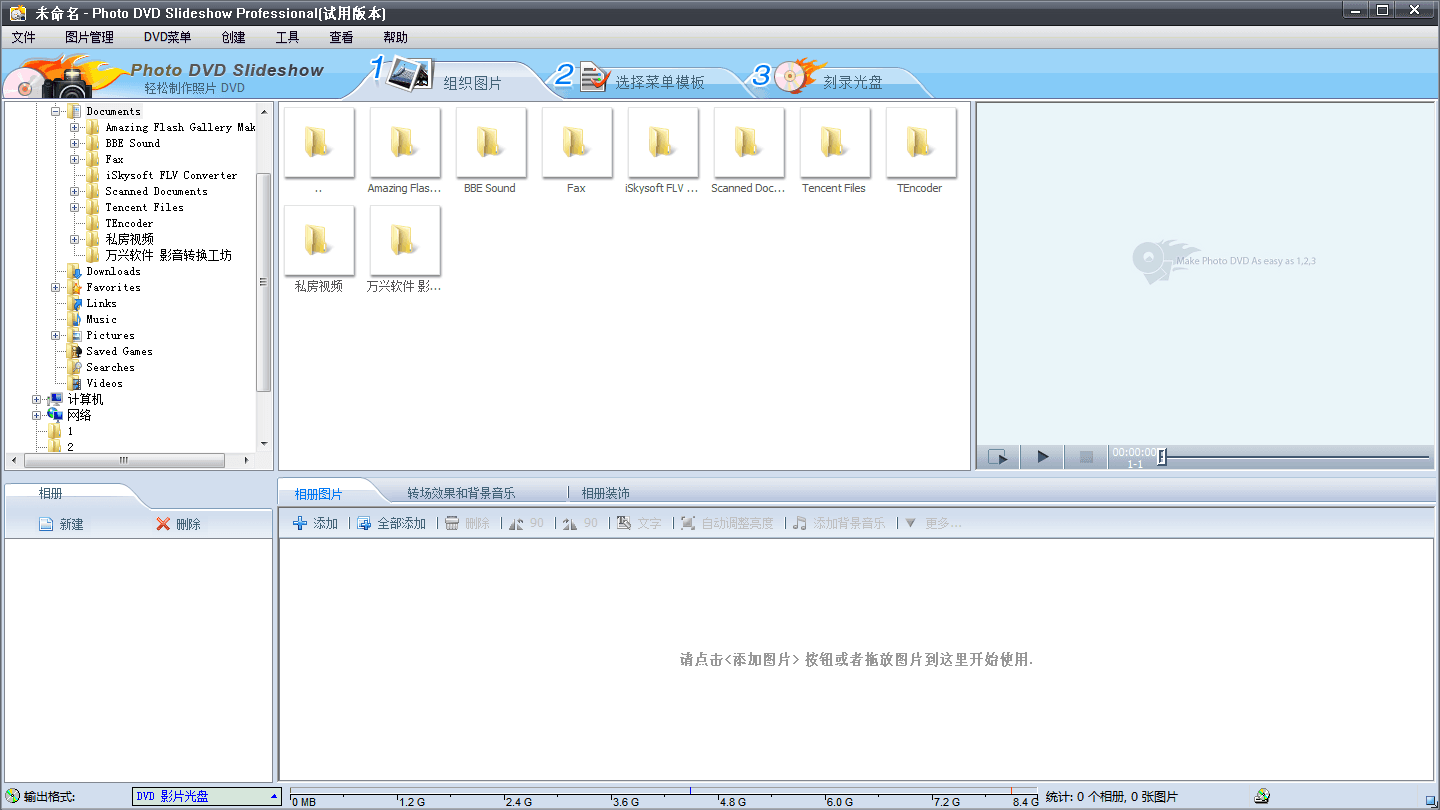Click the preview stop button
The image size is (1440, 810).
click(x=1086, y=457)
